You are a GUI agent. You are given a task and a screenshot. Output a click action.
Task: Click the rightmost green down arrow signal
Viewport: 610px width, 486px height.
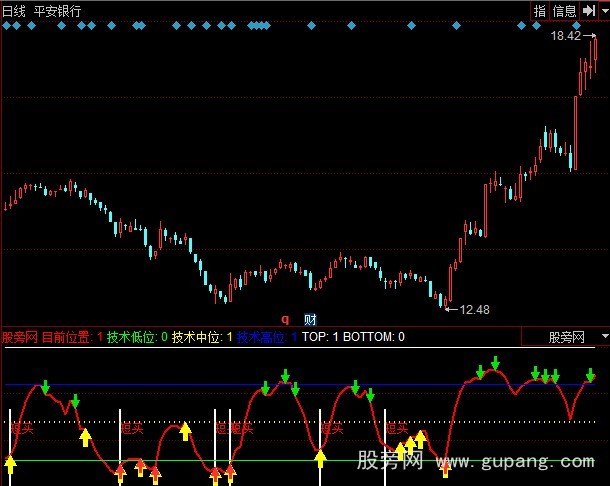[590, 375]
